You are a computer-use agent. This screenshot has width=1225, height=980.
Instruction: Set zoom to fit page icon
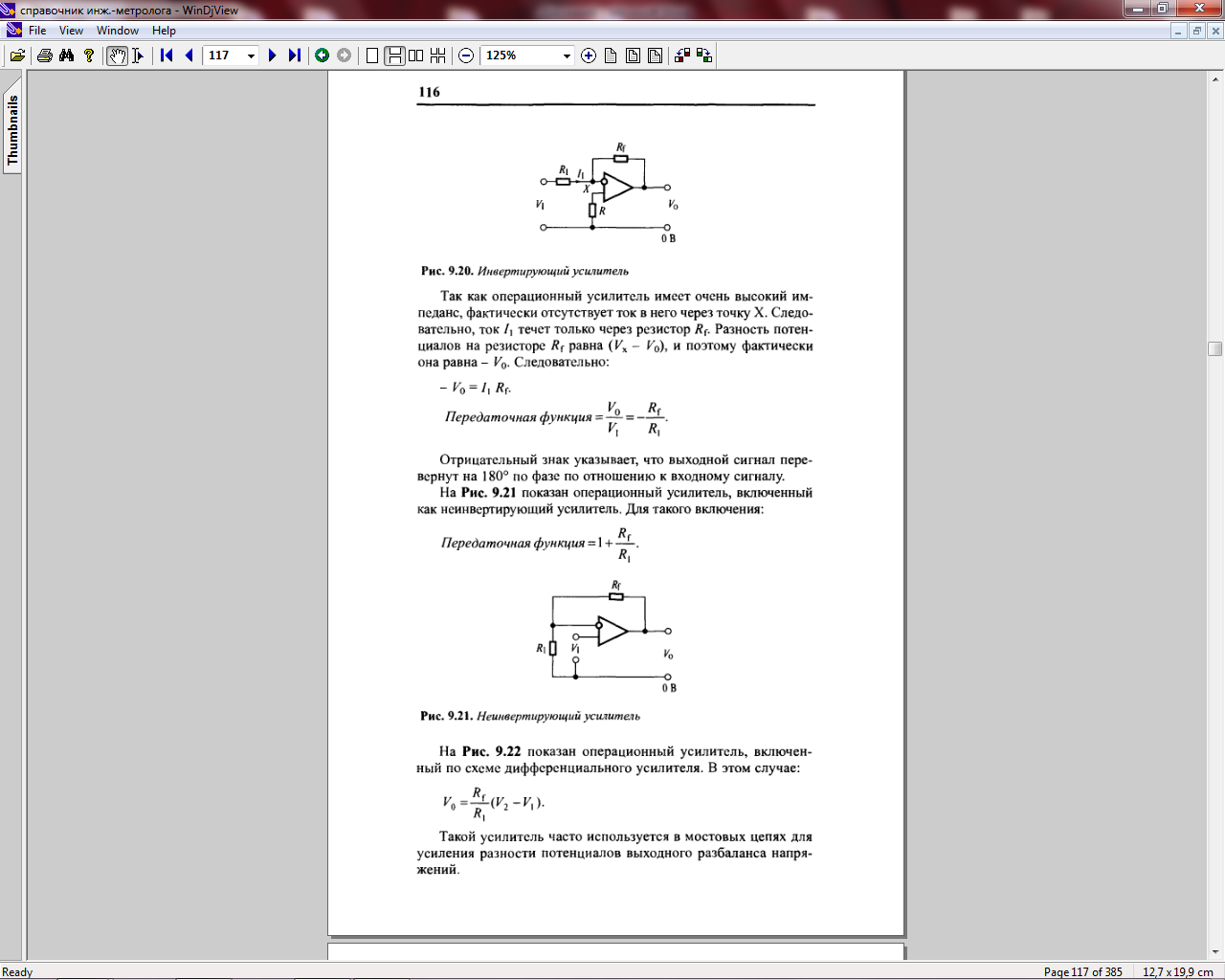pyautogui.click(x=655, y=56)
